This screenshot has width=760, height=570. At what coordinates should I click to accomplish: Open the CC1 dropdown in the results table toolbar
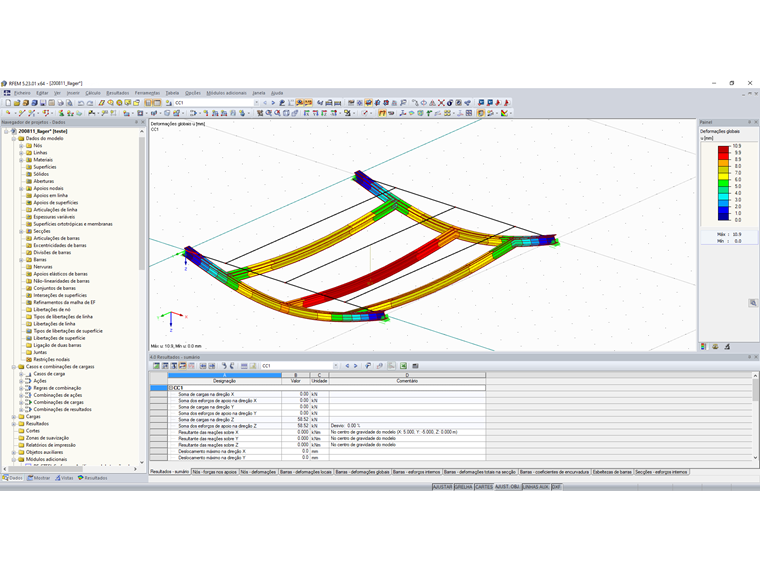click(335, 366)
